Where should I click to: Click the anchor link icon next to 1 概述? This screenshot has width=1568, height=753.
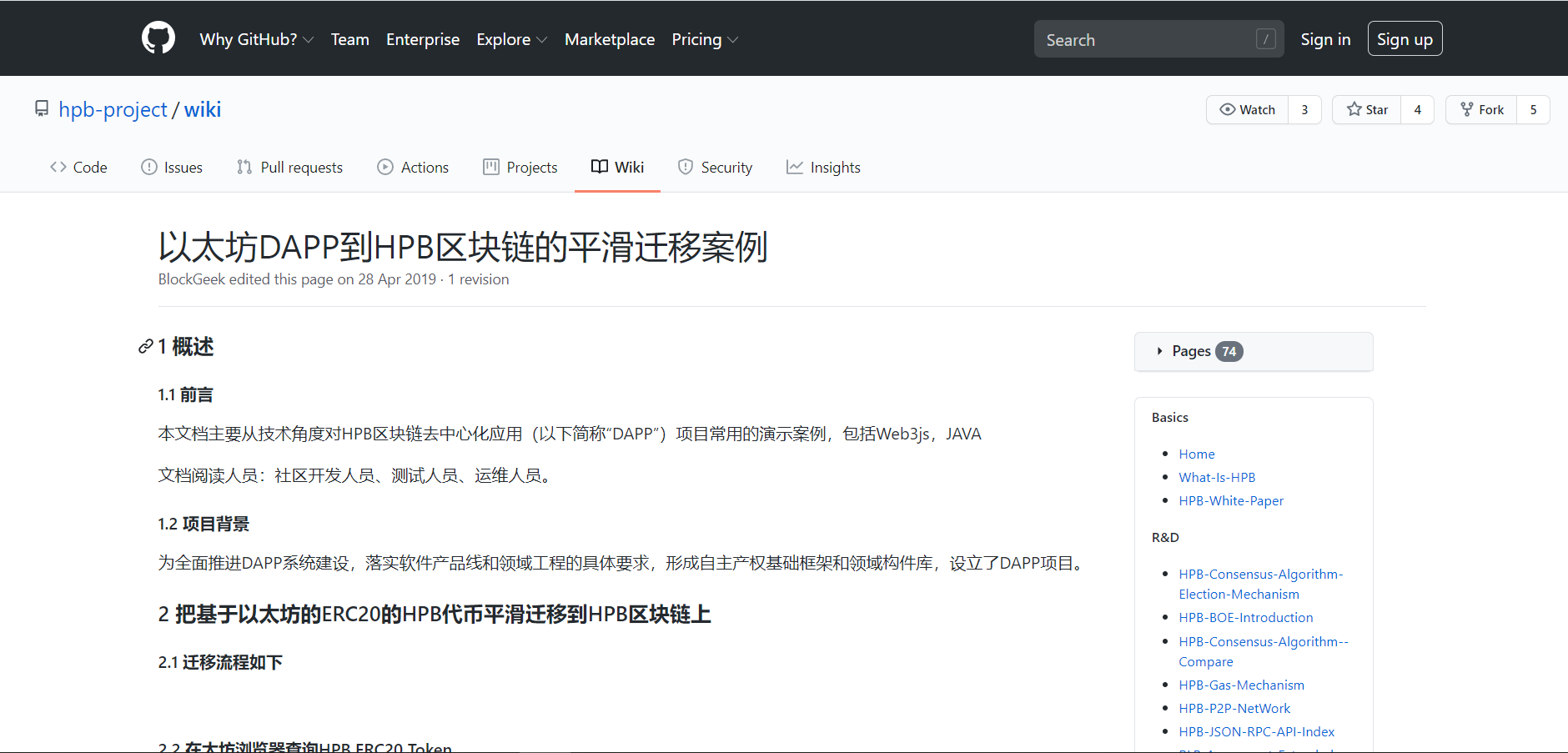(146, 347)
